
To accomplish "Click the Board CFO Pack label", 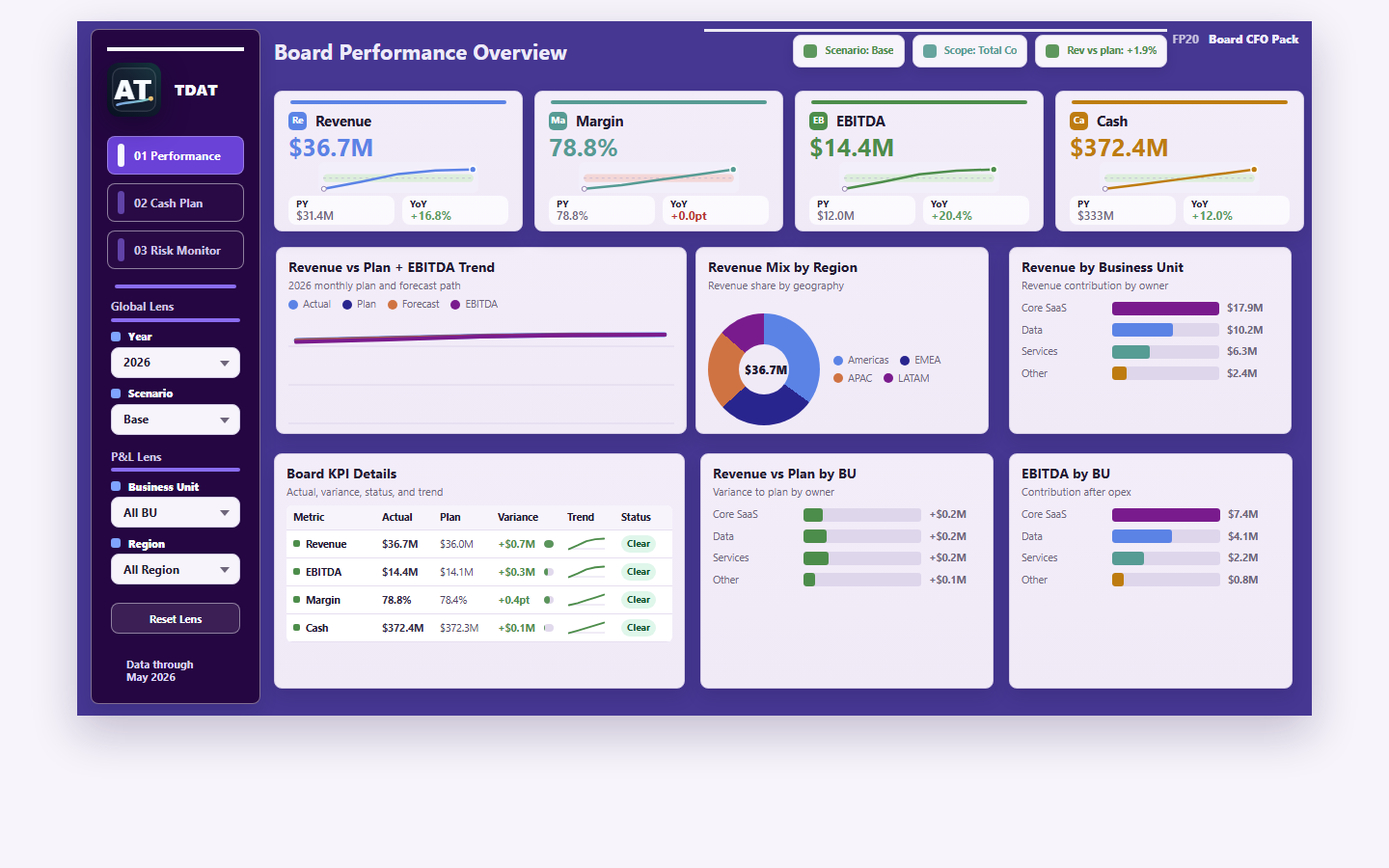I will 1254,40.
